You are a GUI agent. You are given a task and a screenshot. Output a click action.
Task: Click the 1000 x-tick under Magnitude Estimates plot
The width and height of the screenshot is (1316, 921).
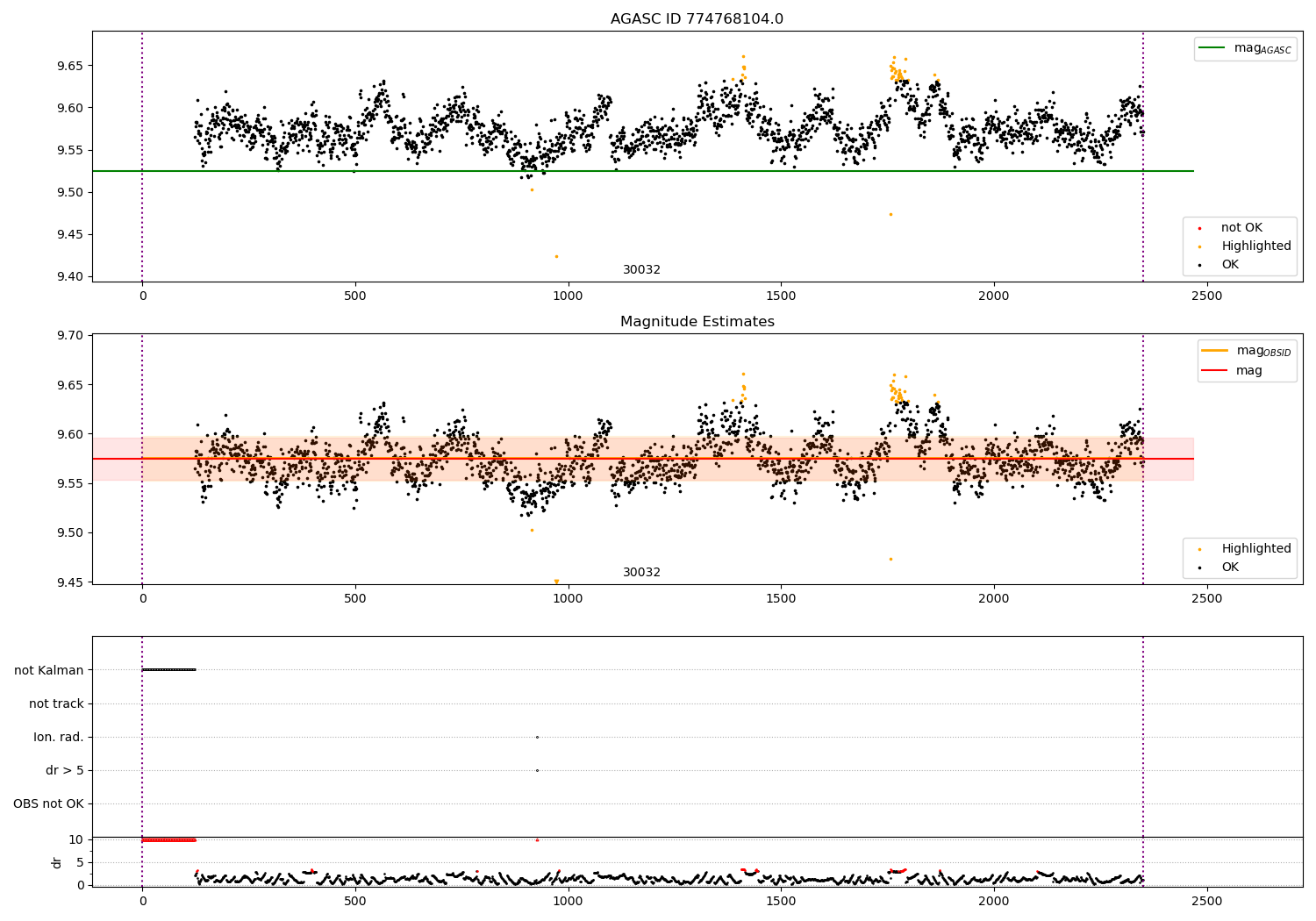pos(568,599)
